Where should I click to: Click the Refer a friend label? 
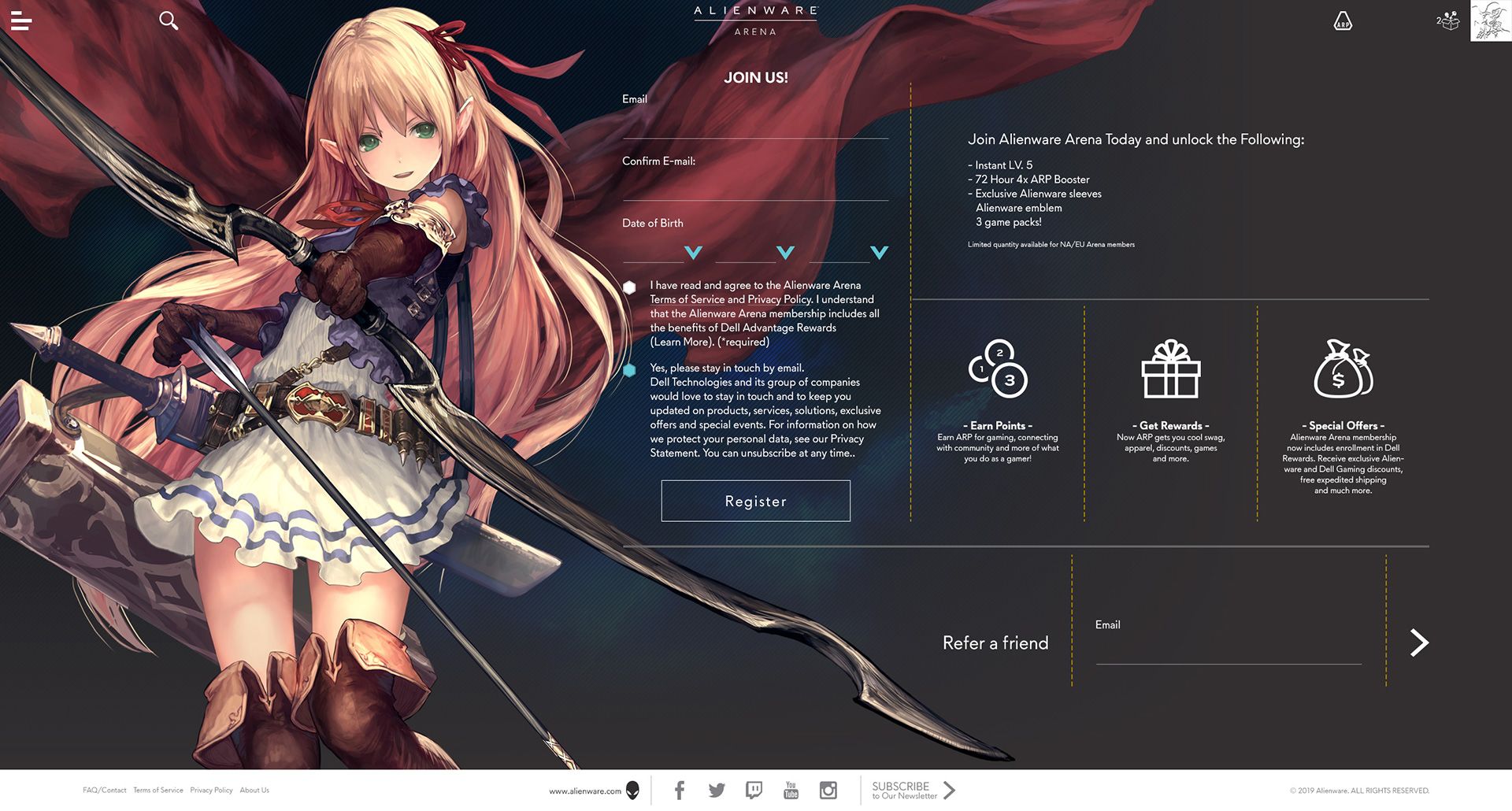pos(995,643)
